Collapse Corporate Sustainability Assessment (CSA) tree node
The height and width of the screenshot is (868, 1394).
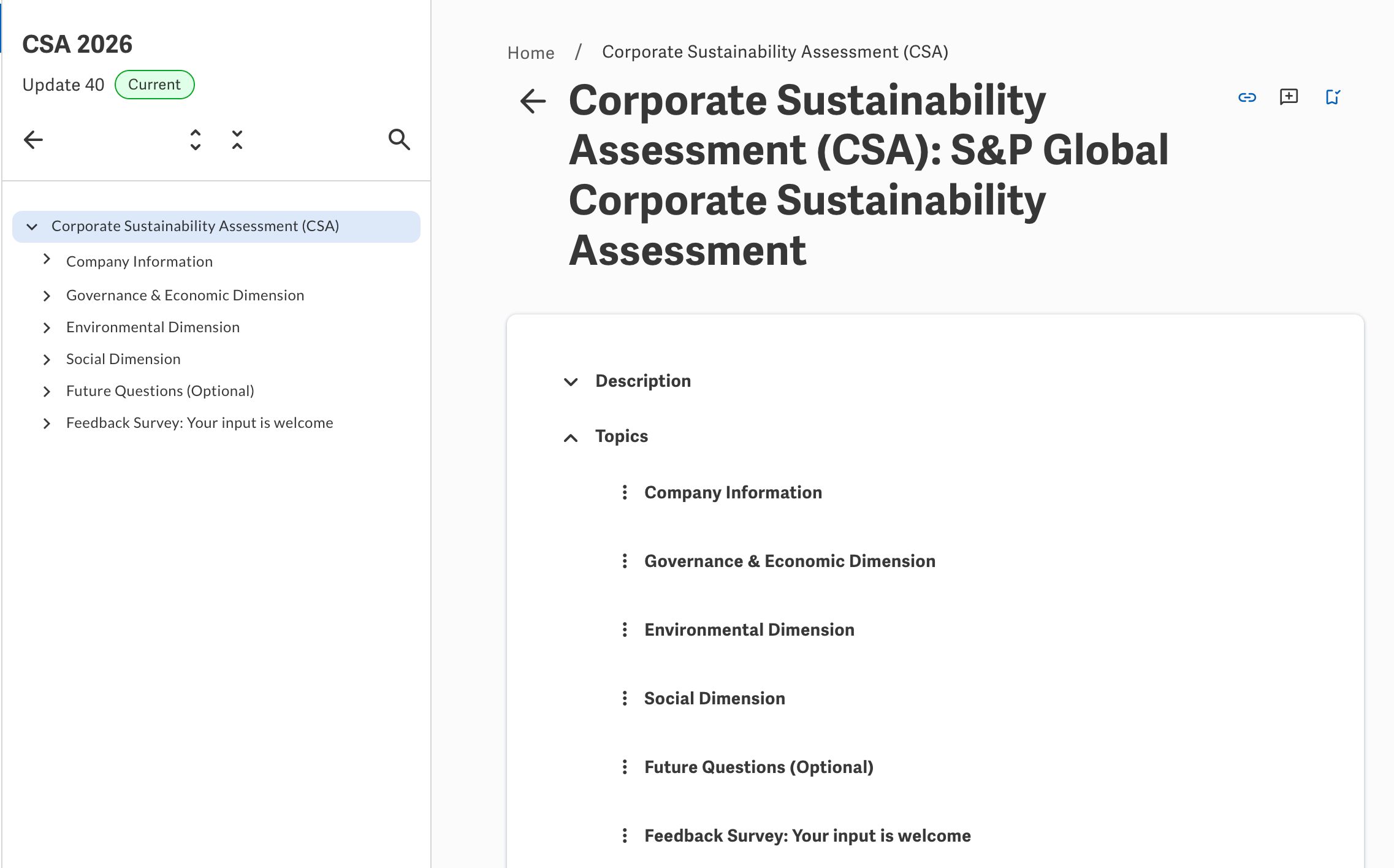point(32,227)
